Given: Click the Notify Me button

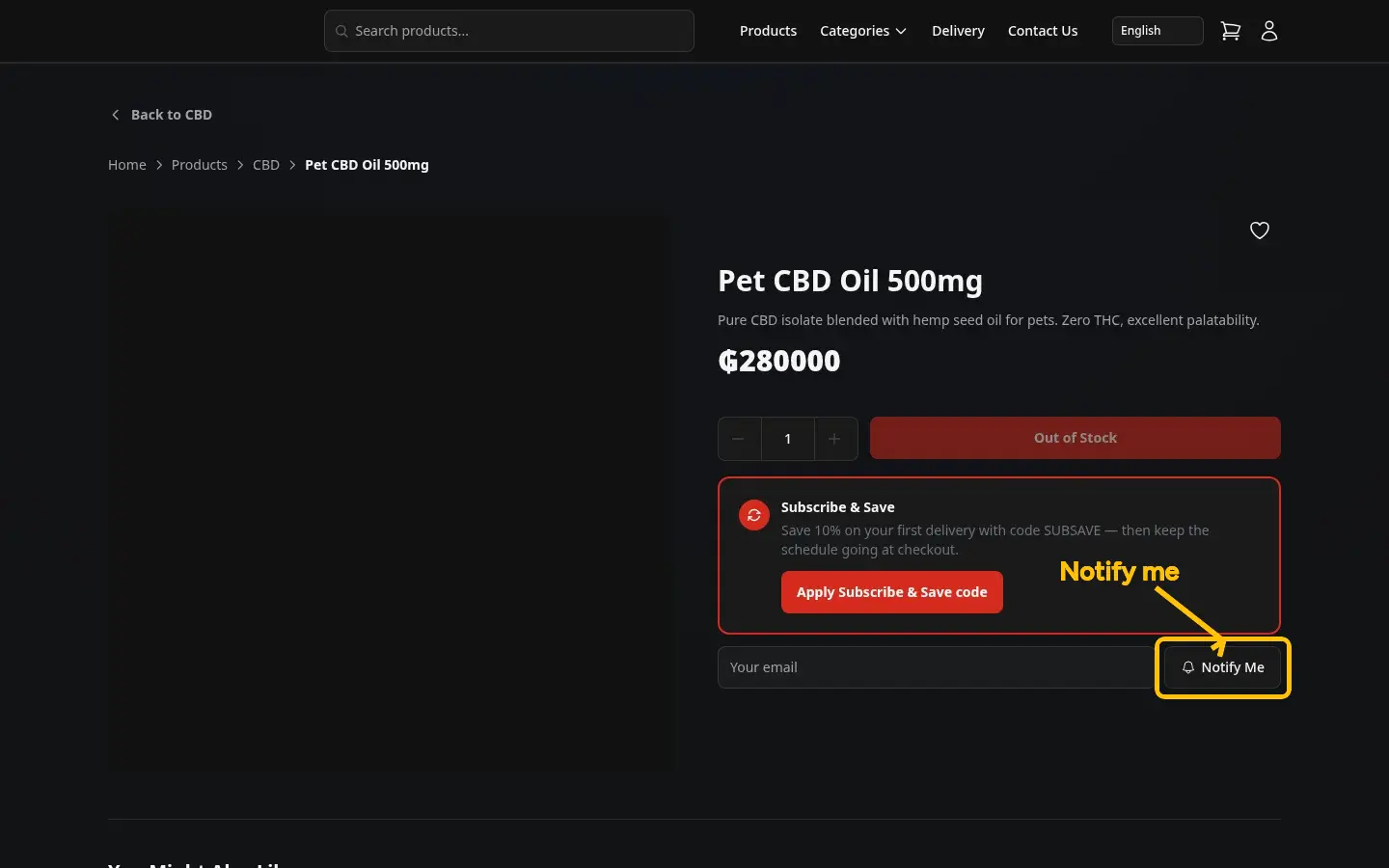Looking at the screenshot, I should [1223, 667].
